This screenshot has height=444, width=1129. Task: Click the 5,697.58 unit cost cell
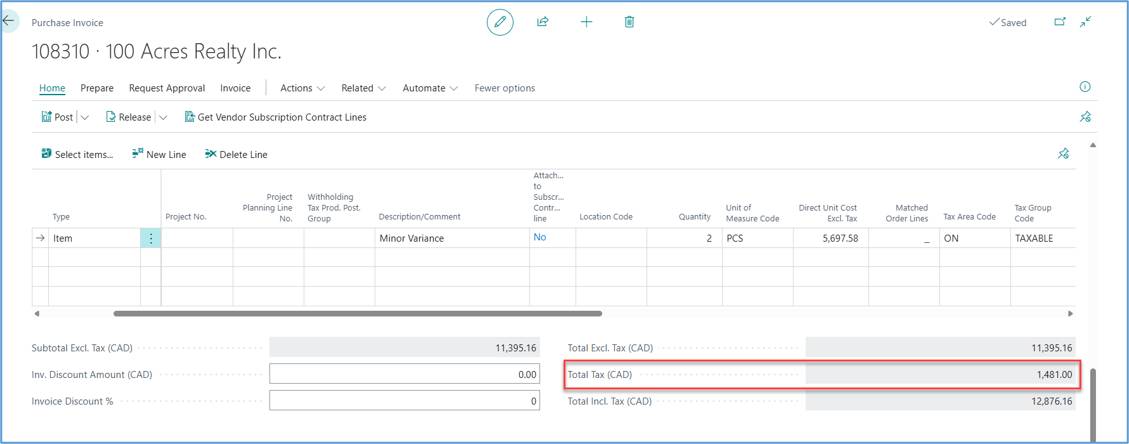click(830, 238)
